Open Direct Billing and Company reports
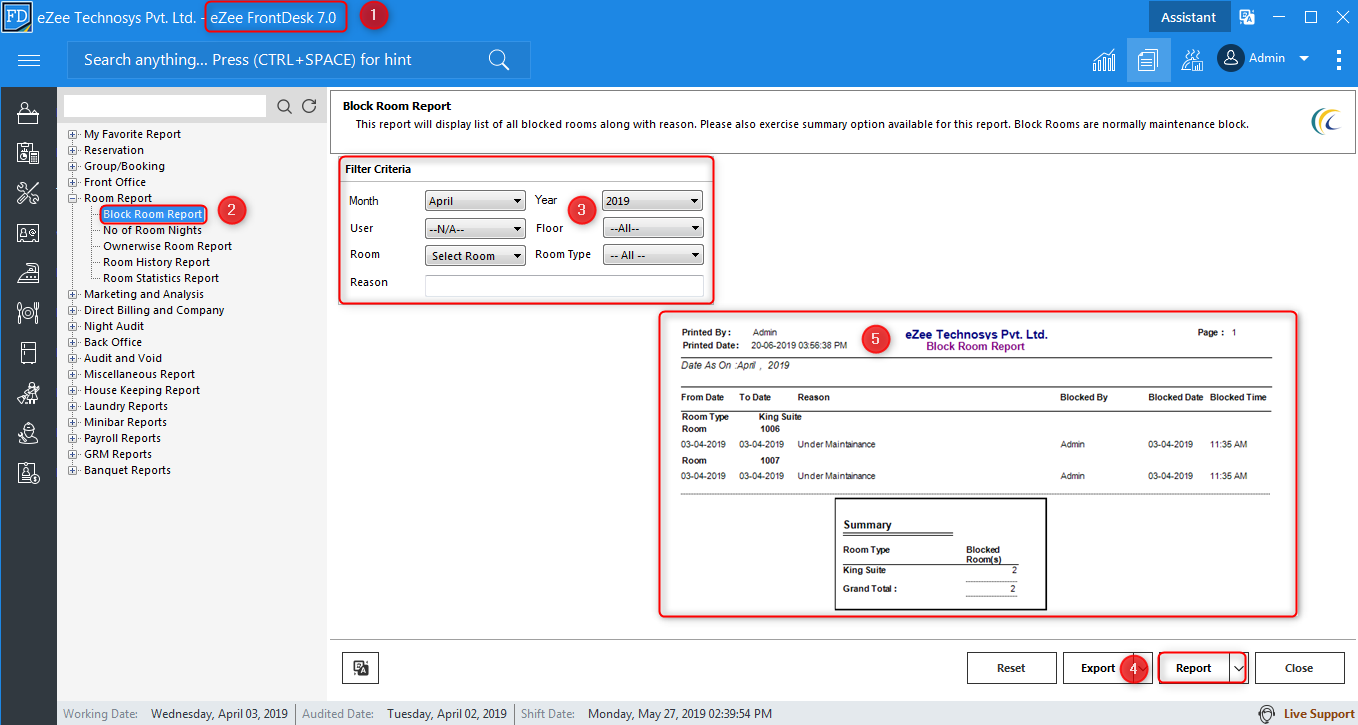The width and height of the screenshot is (1358, 725). [154, 310]
